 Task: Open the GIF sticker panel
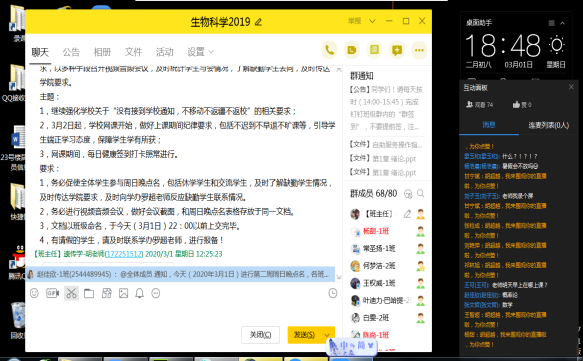coord(52,293)
